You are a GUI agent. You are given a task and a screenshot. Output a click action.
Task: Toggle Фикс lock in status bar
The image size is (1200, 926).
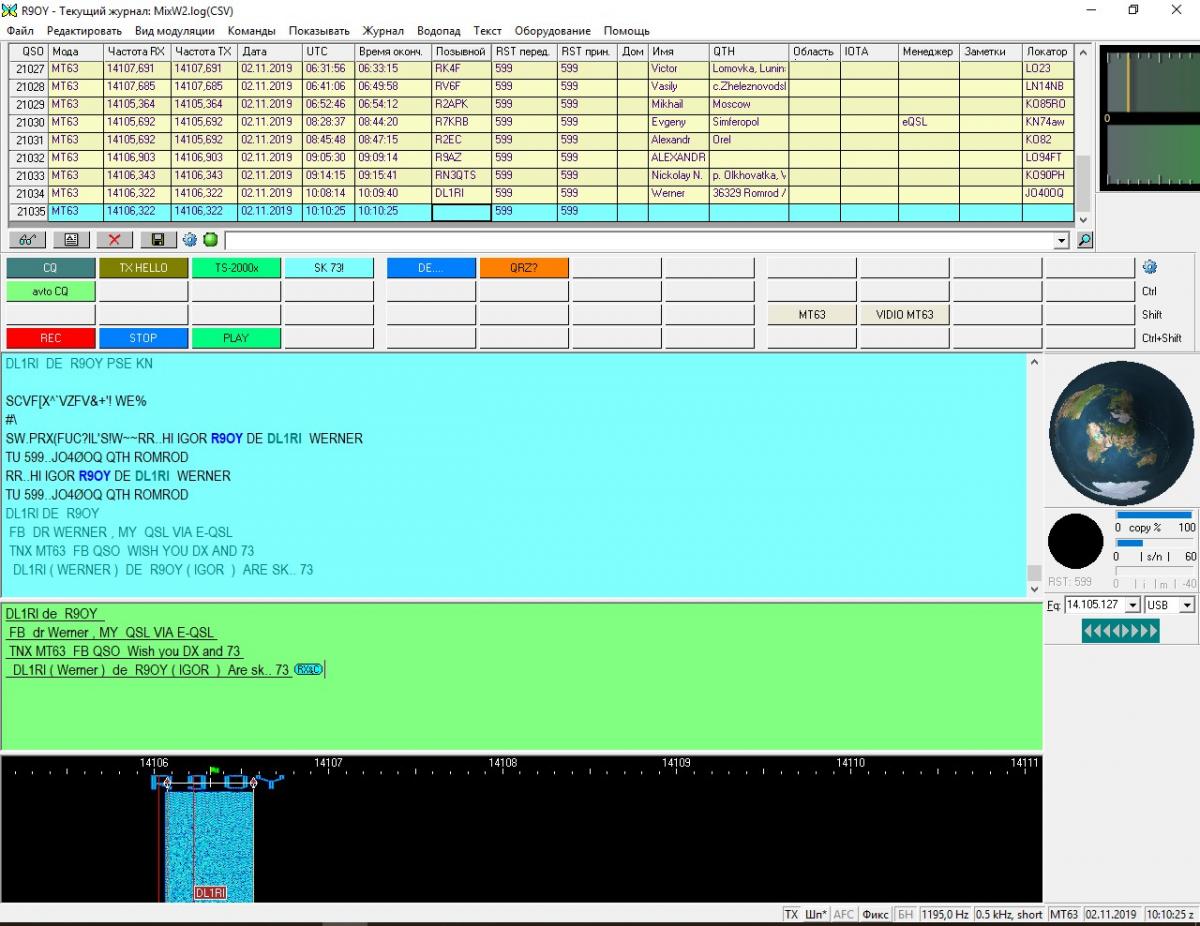875,914
